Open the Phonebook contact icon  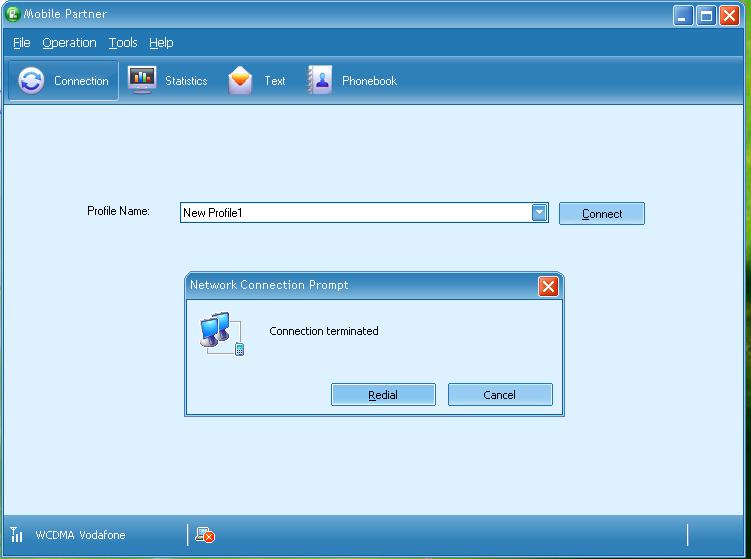pyautogui.click(x=320, y=81)
